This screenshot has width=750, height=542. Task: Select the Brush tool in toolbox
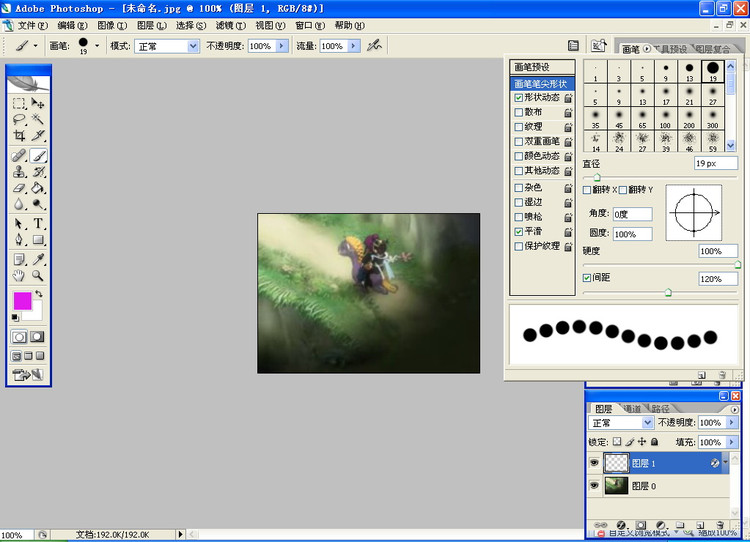click(38, 155)
